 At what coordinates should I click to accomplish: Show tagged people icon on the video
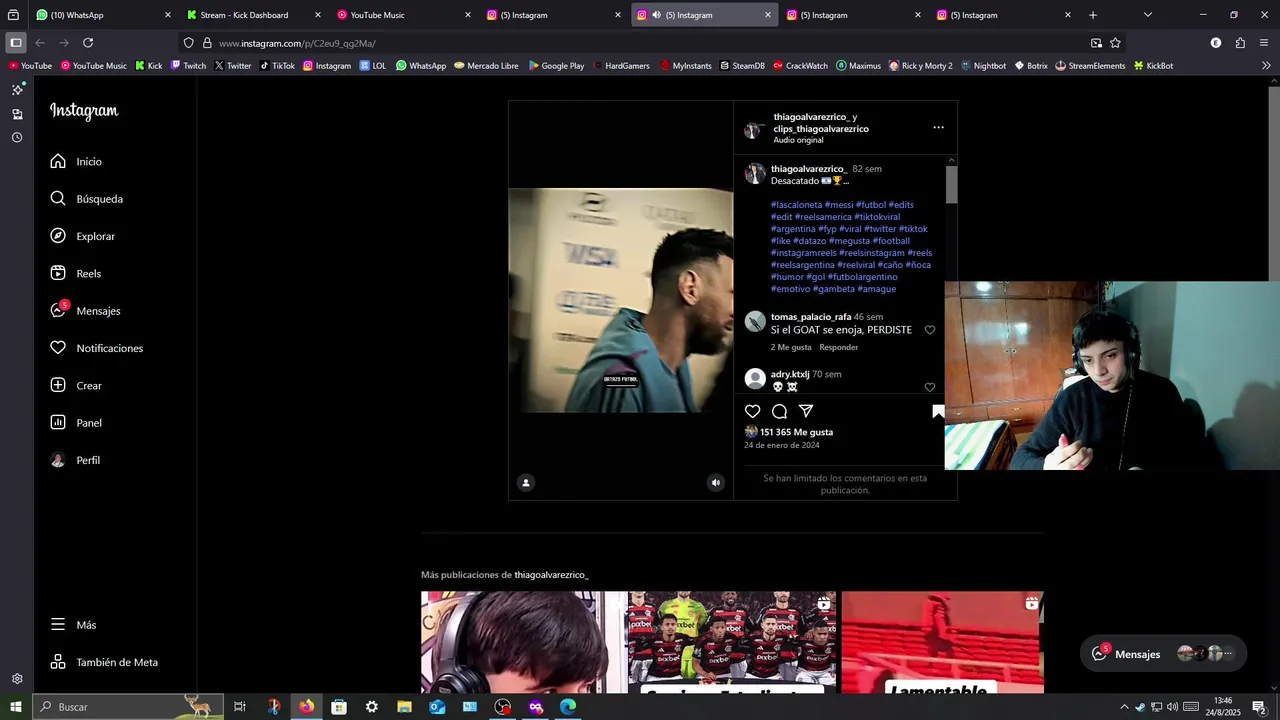click(526, 483)
